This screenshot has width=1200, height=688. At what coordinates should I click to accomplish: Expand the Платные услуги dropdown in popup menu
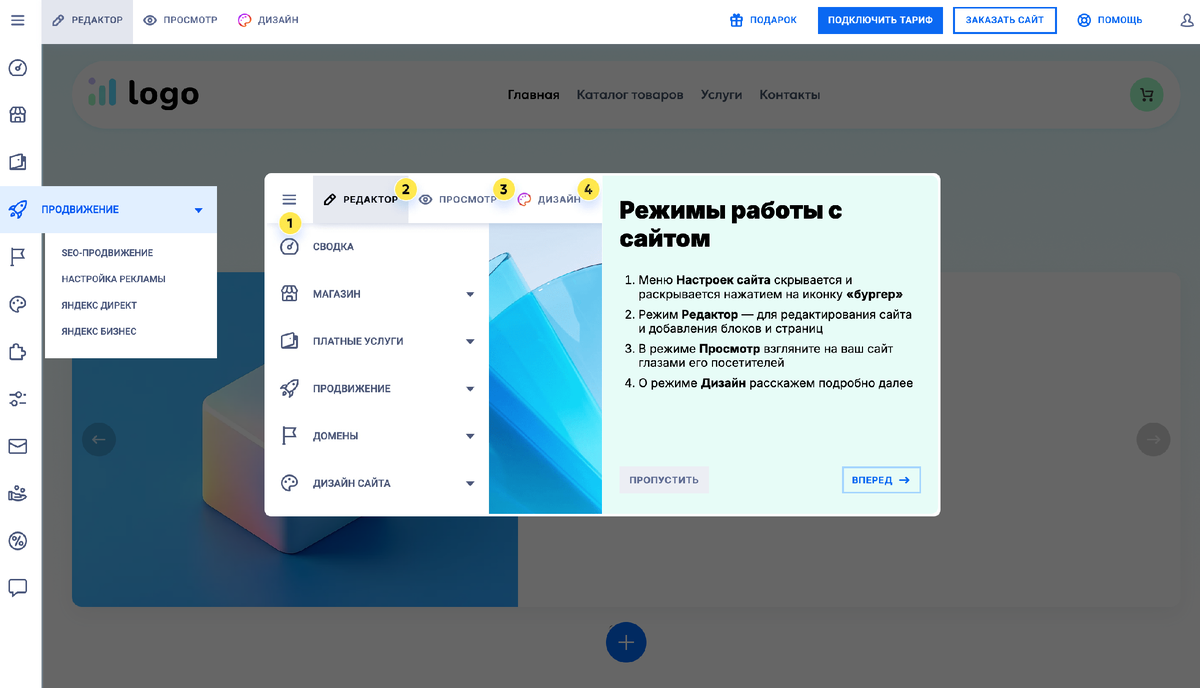pos(470,341)
